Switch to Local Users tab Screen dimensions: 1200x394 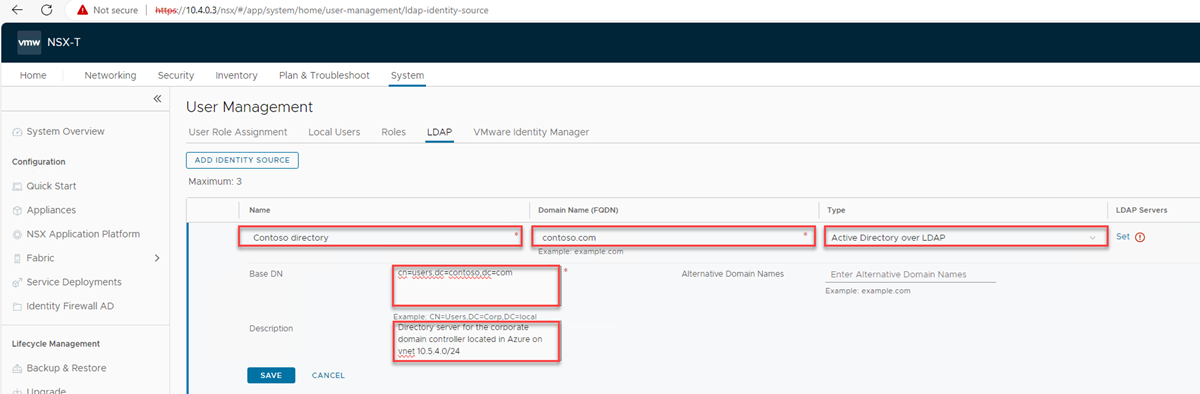click(334, 132)
